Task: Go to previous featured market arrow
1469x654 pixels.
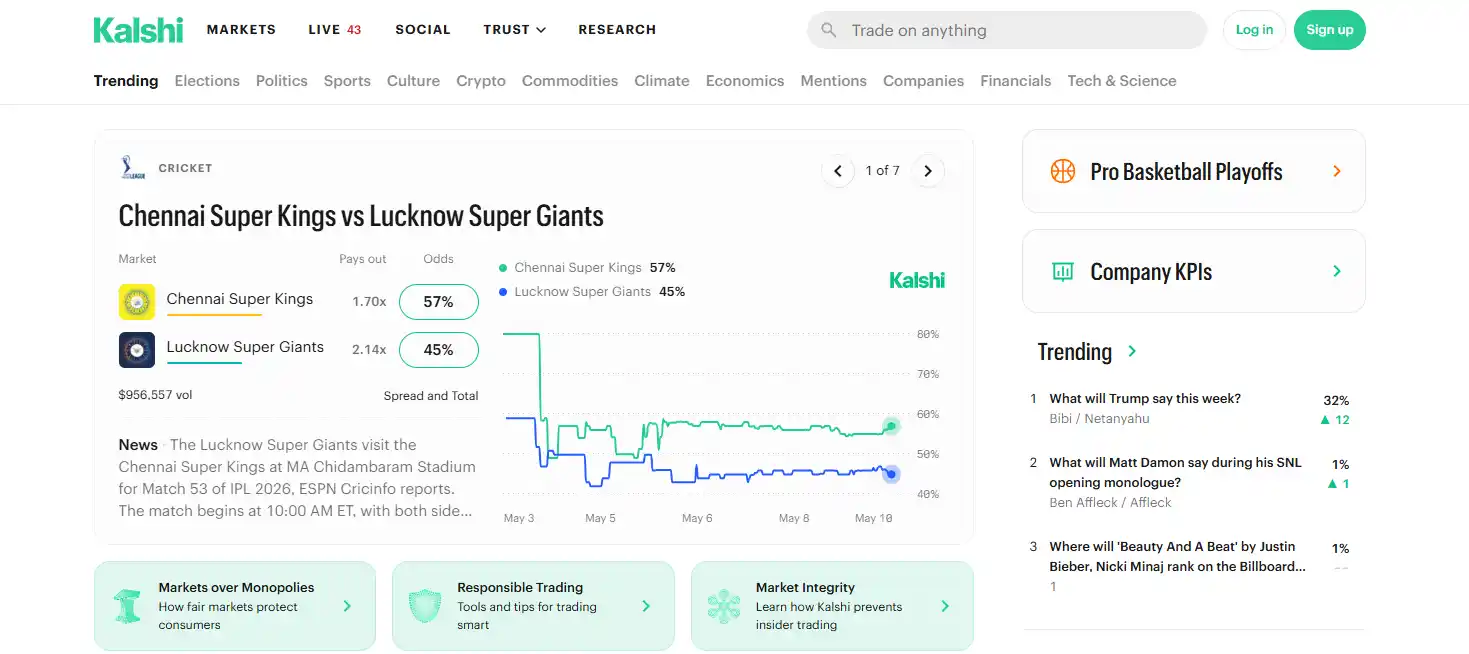Action: (x=838, y=171)
